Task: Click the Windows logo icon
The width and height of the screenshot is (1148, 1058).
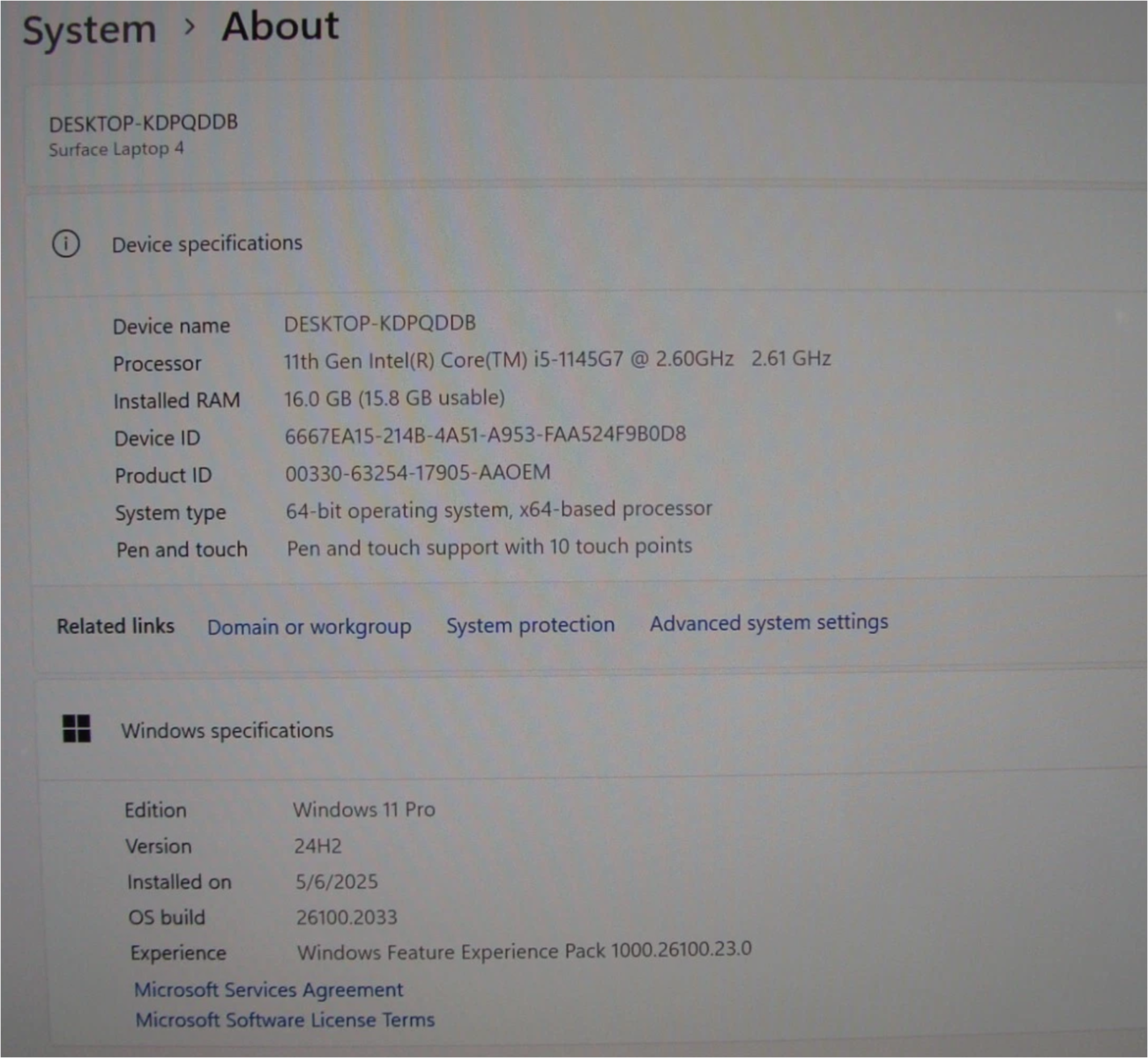Action: point(77,729)
